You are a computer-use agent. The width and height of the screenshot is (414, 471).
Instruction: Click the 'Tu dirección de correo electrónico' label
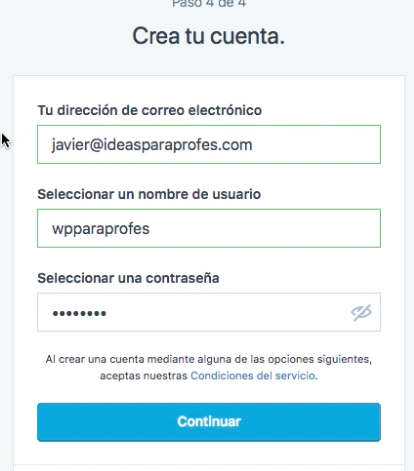(x=150, y=110)
